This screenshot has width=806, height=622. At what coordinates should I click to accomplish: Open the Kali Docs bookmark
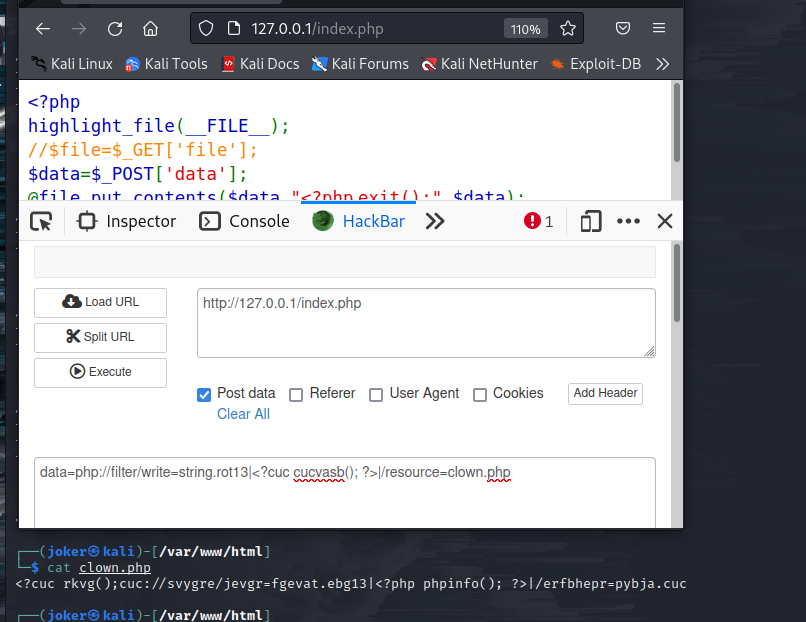click(261, 64)
